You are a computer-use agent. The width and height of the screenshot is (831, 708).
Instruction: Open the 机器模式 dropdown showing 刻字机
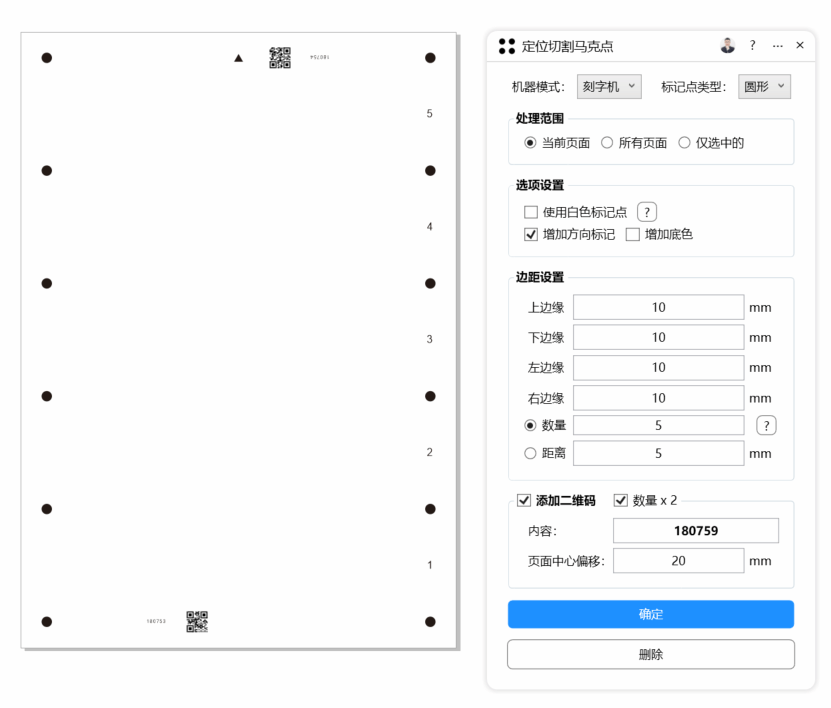click(x=609, y=87)
